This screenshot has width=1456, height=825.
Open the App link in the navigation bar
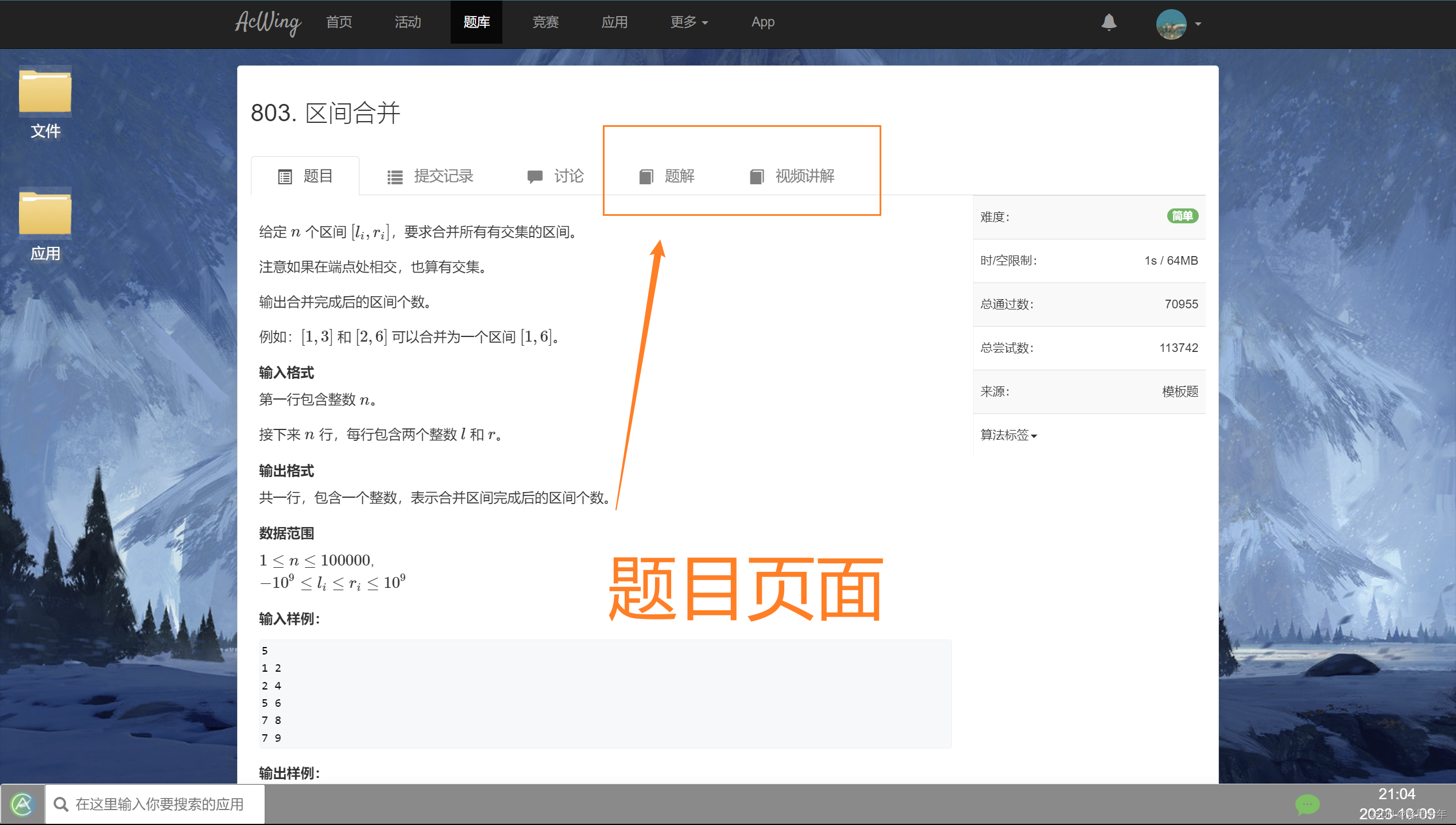click(x=763, y=22)
